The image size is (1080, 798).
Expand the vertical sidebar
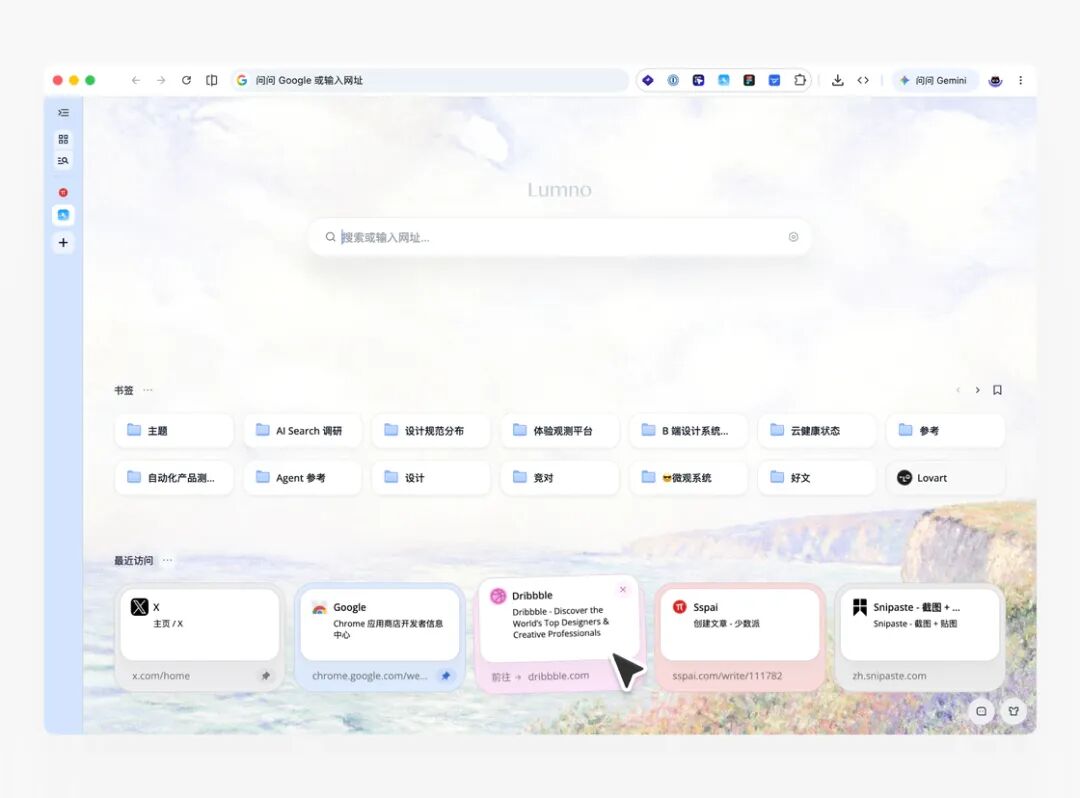point(63,112)
